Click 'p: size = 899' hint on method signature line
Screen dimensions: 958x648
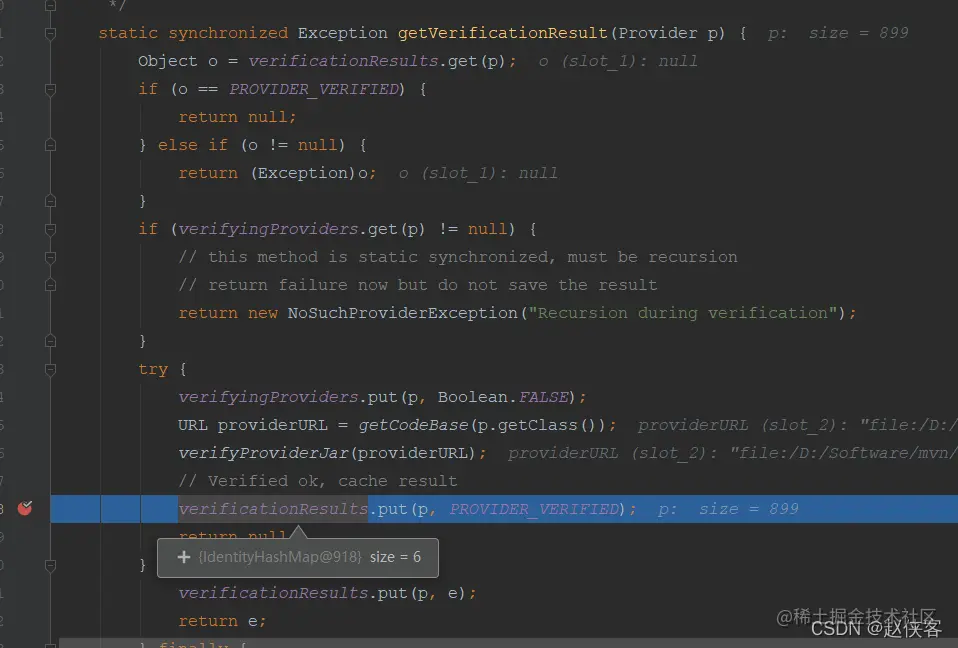pos(838,33)
